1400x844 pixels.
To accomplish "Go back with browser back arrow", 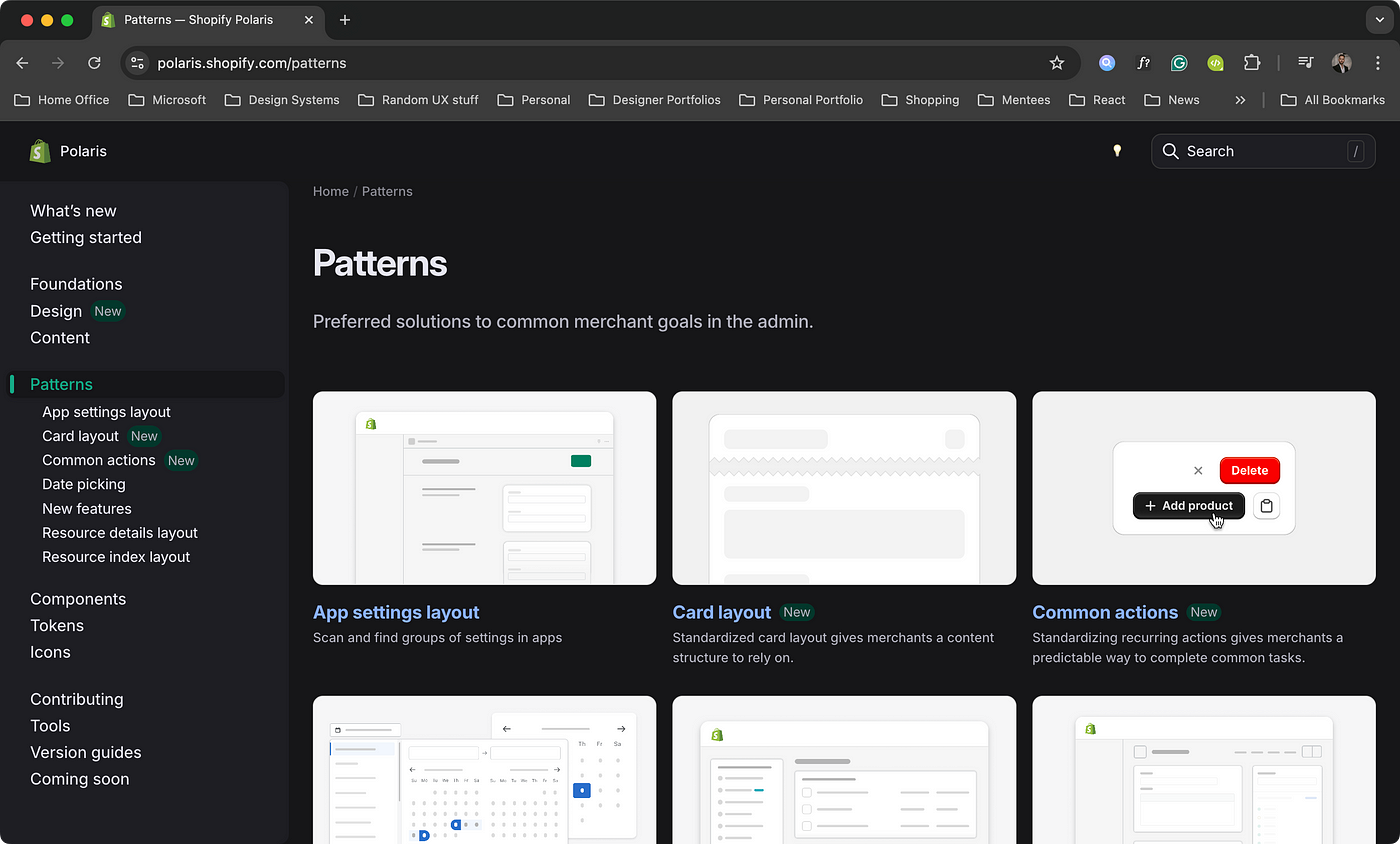I will [23, 62].
